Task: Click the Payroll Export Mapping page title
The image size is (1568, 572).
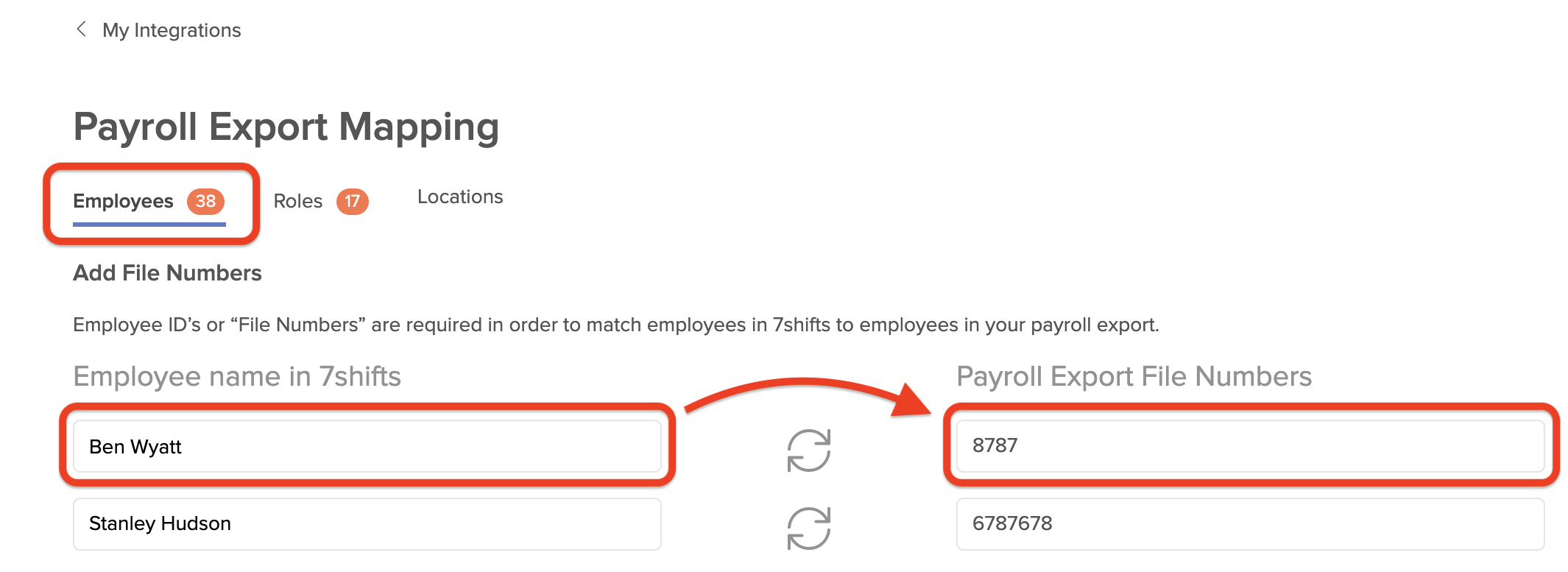Action: click(x=286, y=127)
